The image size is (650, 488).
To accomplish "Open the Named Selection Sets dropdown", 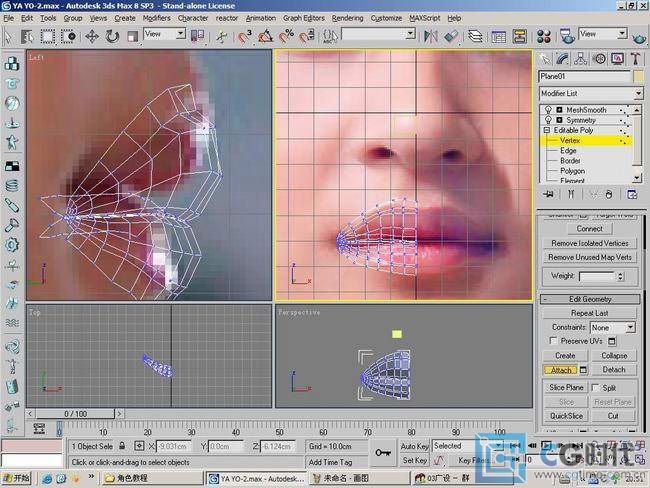I will click(378, 34).
